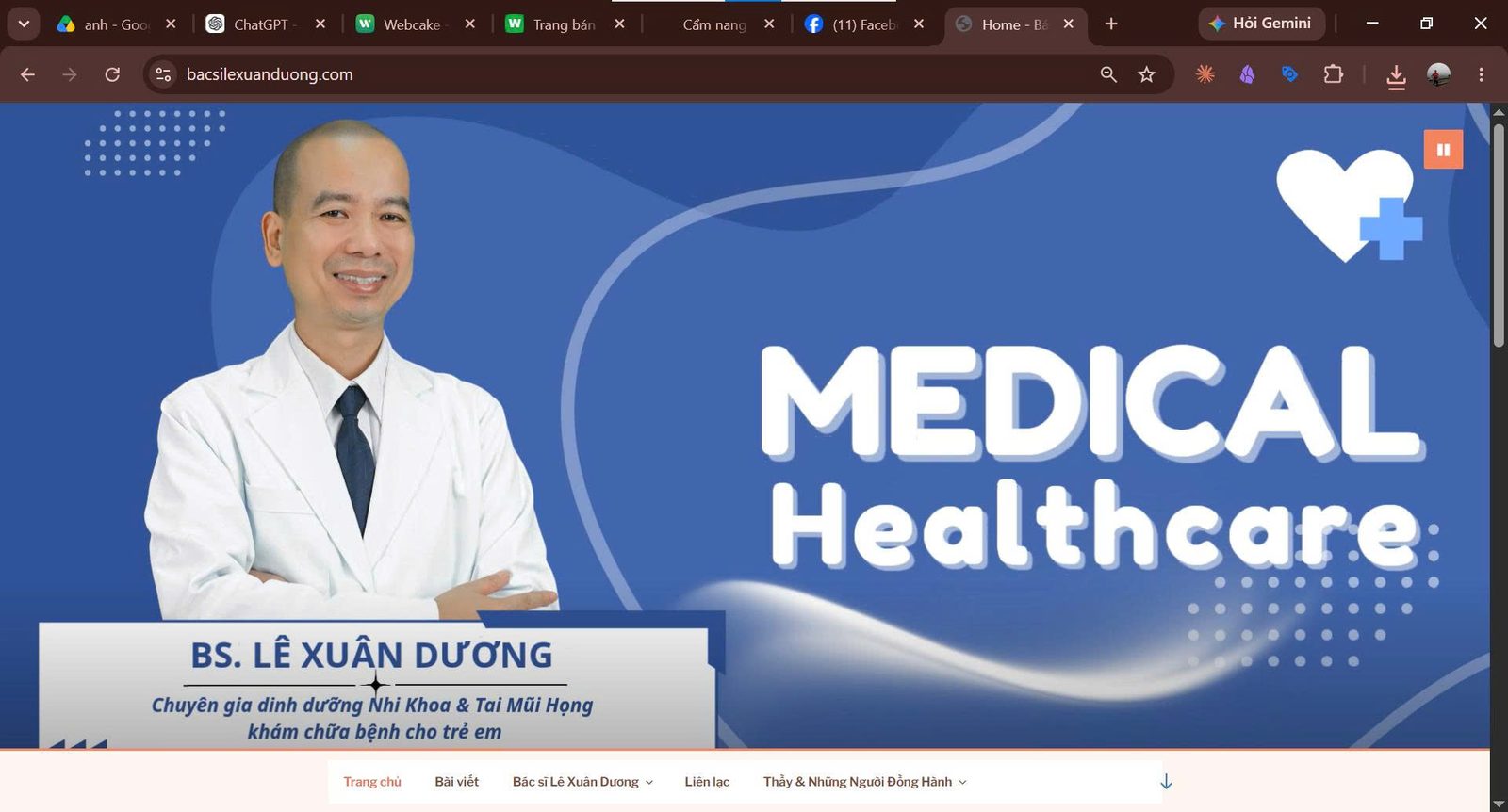
Task: Go back to previous page
Action: [x=27, y=74]
